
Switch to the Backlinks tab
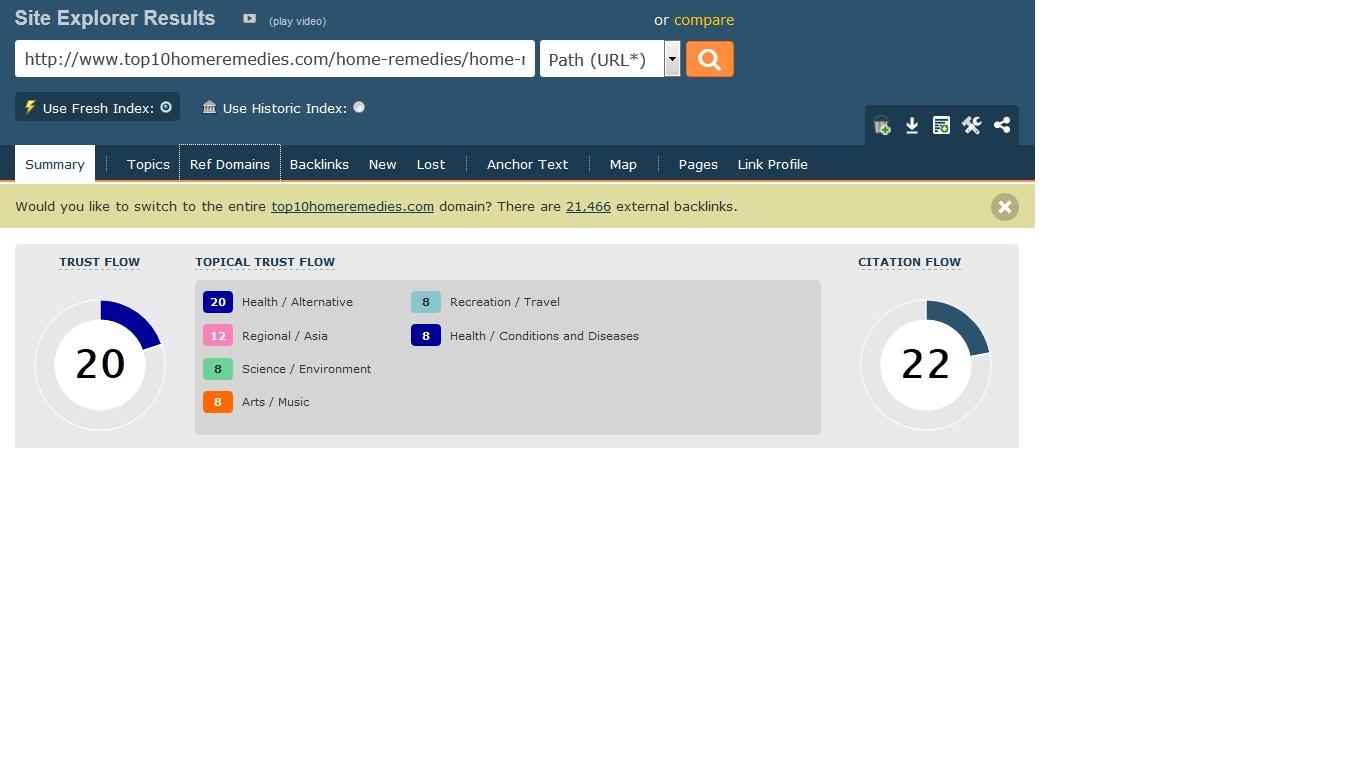pyautogui.click(x=319, y=164)
